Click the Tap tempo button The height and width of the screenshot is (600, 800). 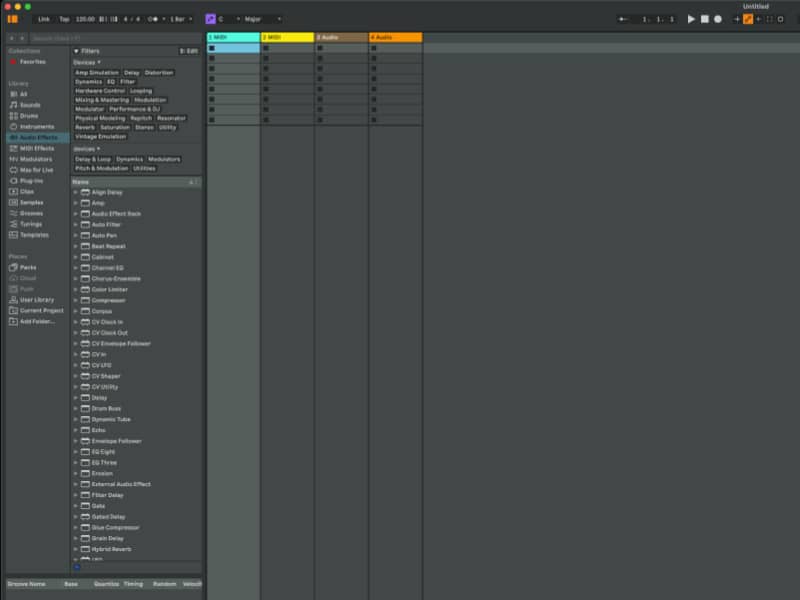click(64, 19)
